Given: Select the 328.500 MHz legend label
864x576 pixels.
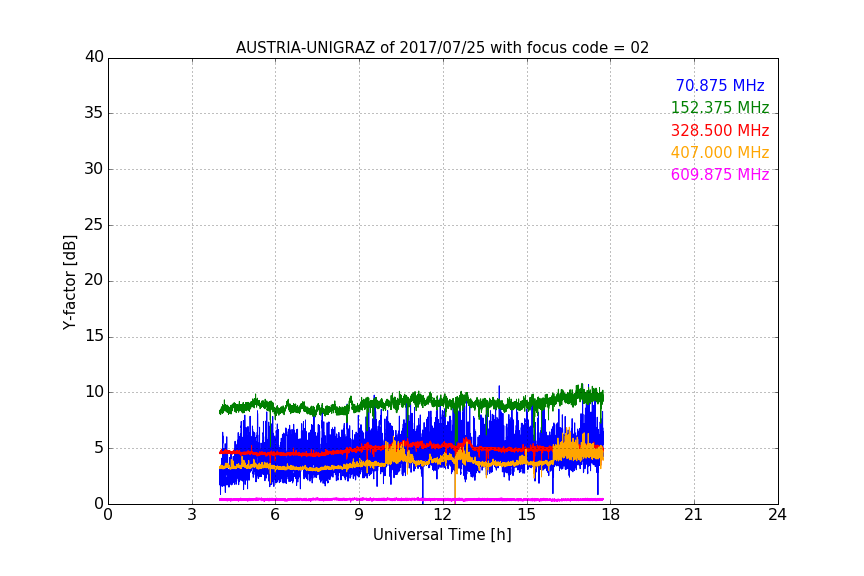Looking at the screenshot, I should click(x=720, y=131).
